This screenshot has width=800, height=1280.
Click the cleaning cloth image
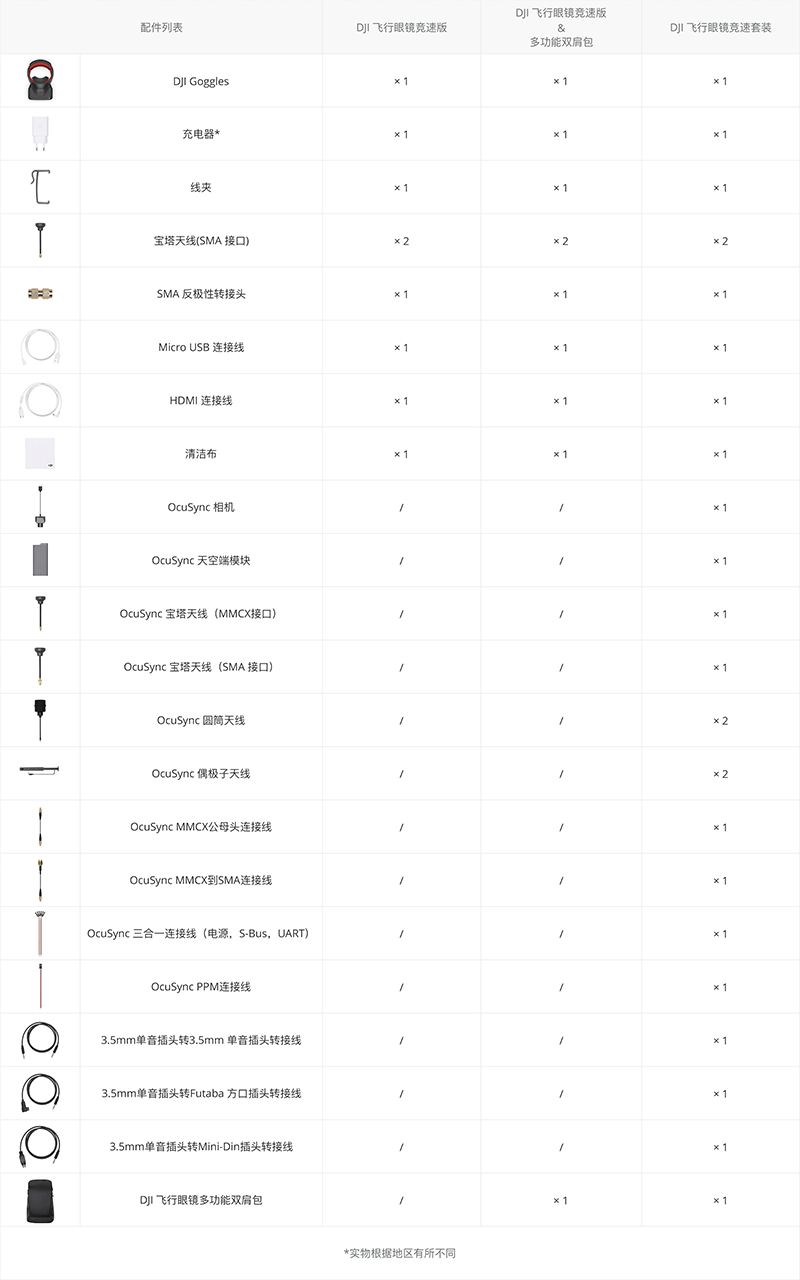tap(40, 454)
